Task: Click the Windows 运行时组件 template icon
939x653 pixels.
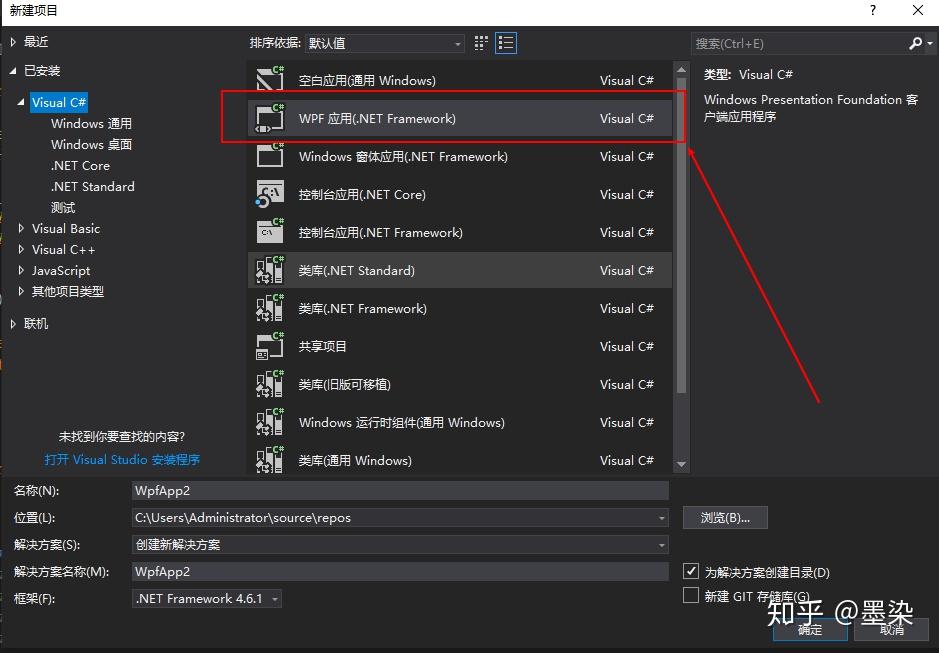Action: (x=268, y=422)
